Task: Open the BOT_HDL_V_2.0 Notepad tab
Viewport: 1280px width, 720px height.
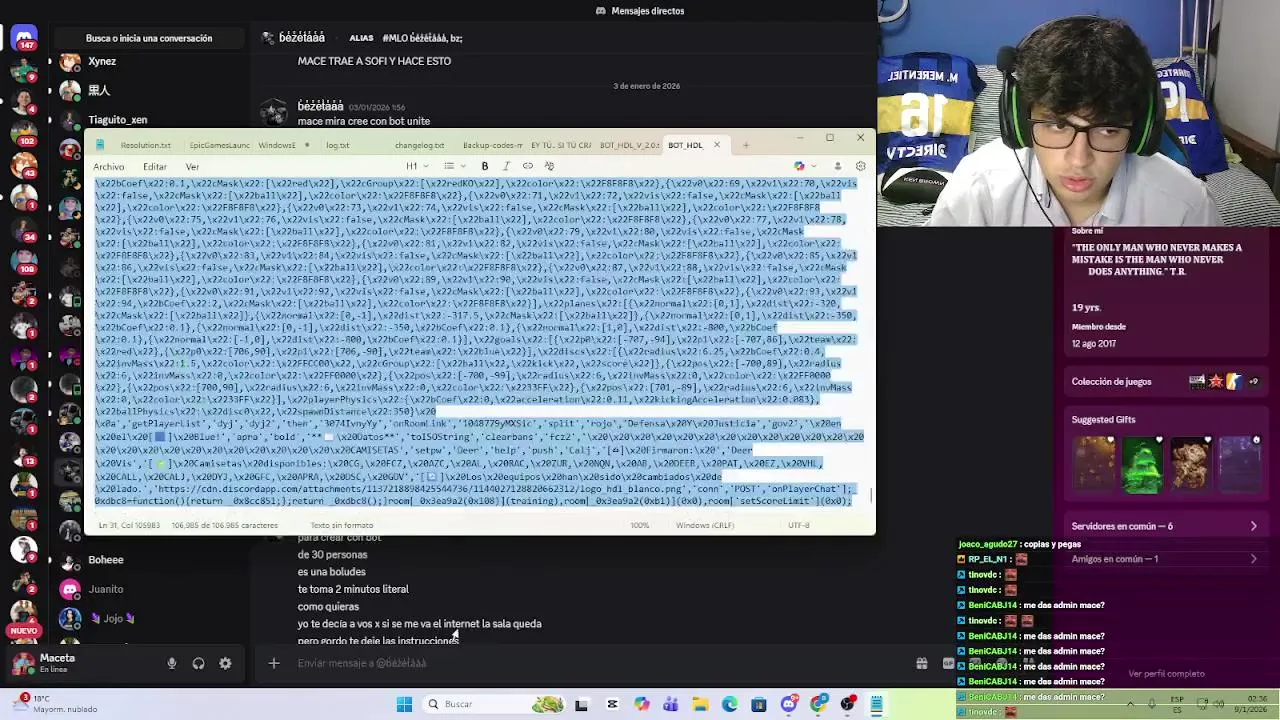Action: pyautogui.click(x=629, y=145)
